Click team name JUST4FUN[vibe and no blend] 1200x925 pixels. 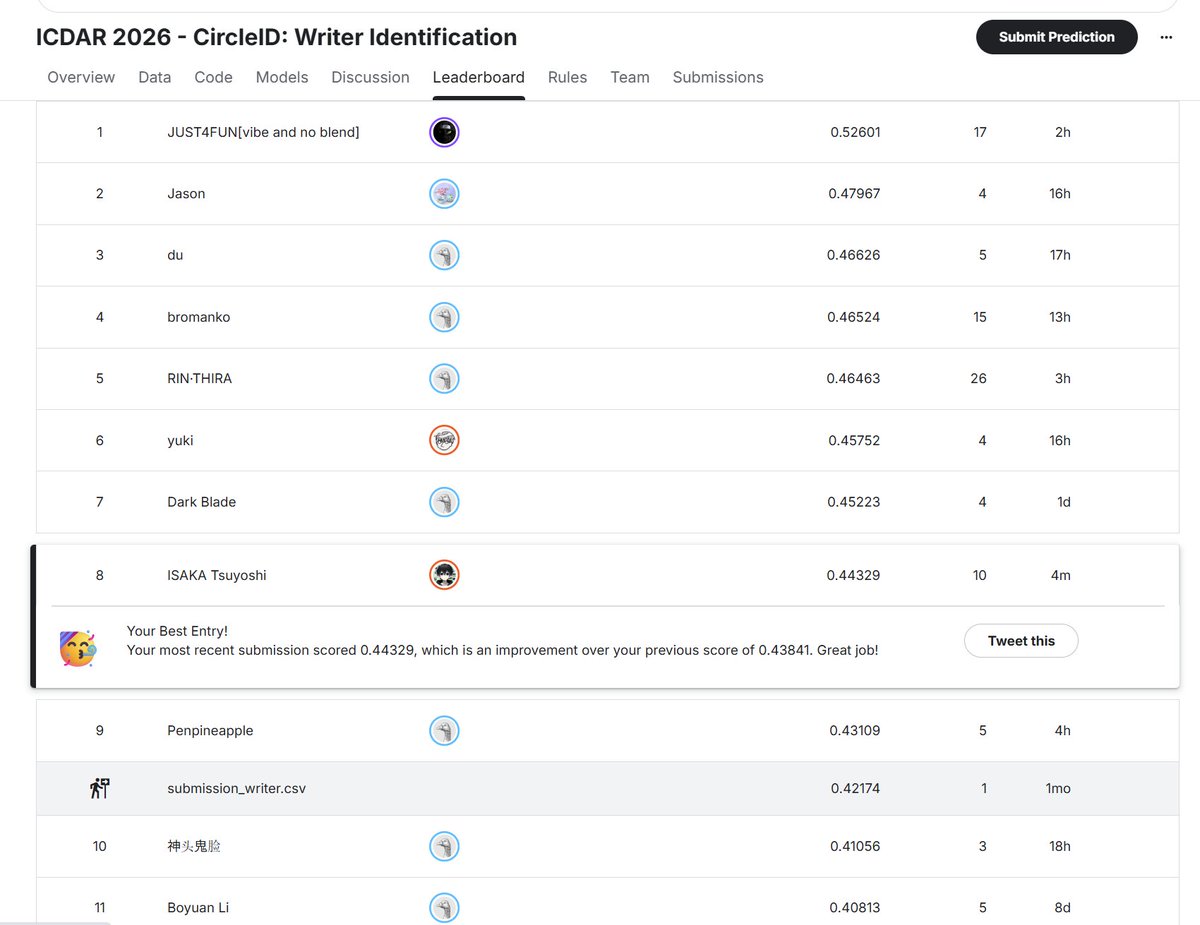(x=263, y=132)
